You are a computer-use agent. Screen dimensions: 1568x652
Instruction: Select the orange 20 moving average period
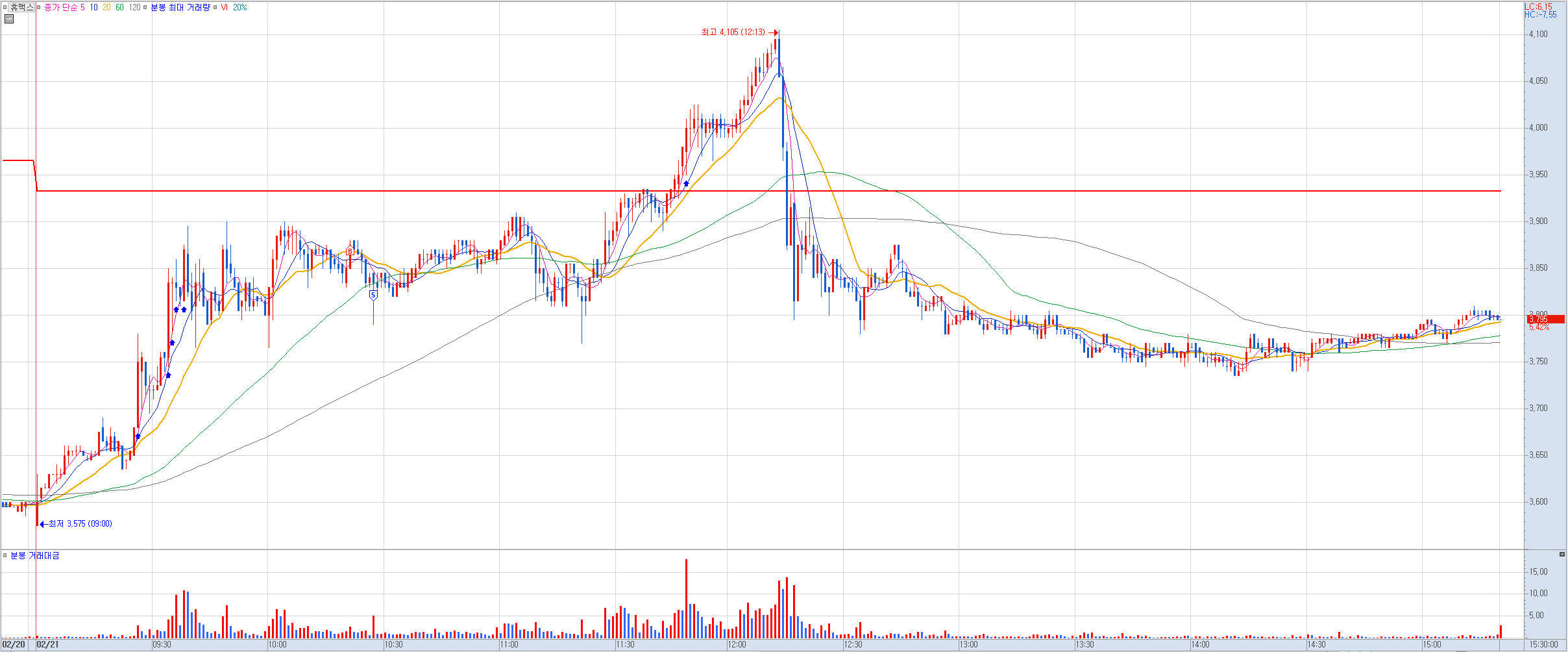click(106, 7)
